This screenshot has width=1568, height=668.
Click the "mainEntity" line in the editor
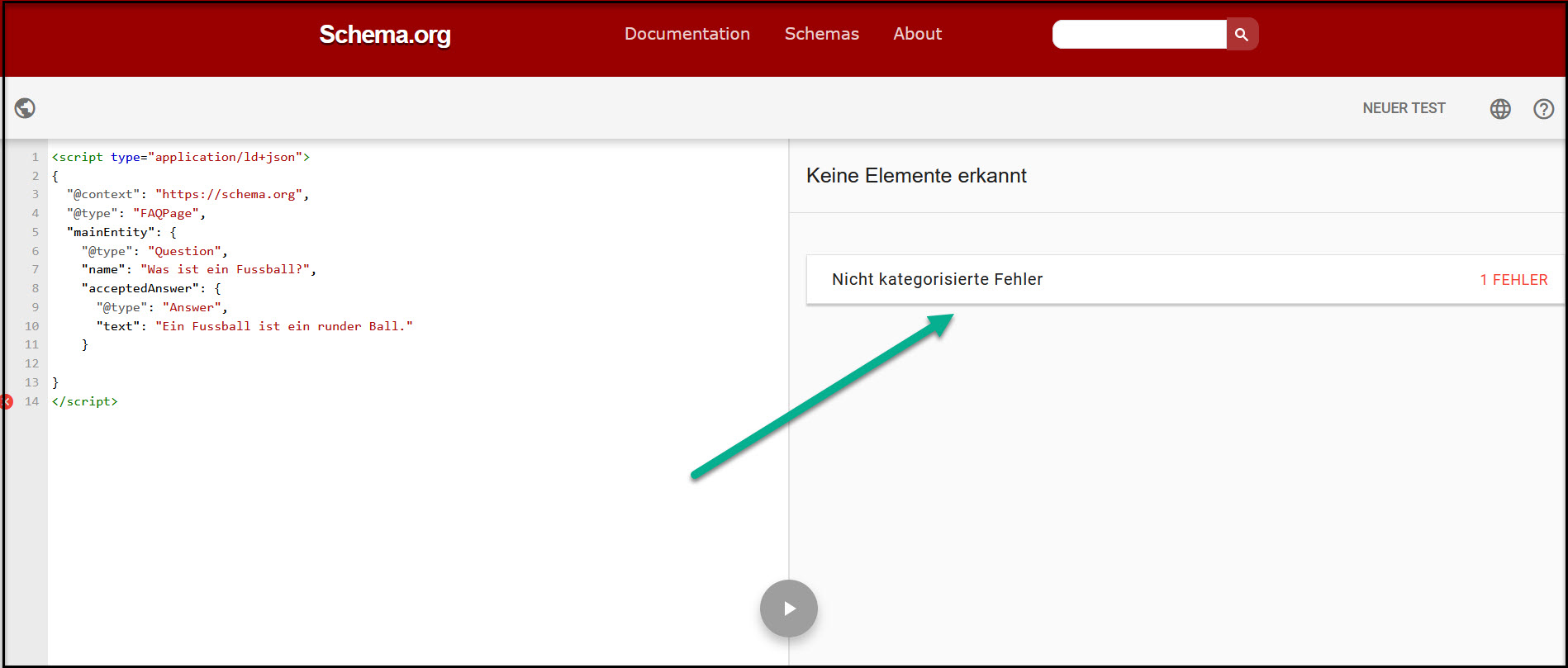point(121,232)
